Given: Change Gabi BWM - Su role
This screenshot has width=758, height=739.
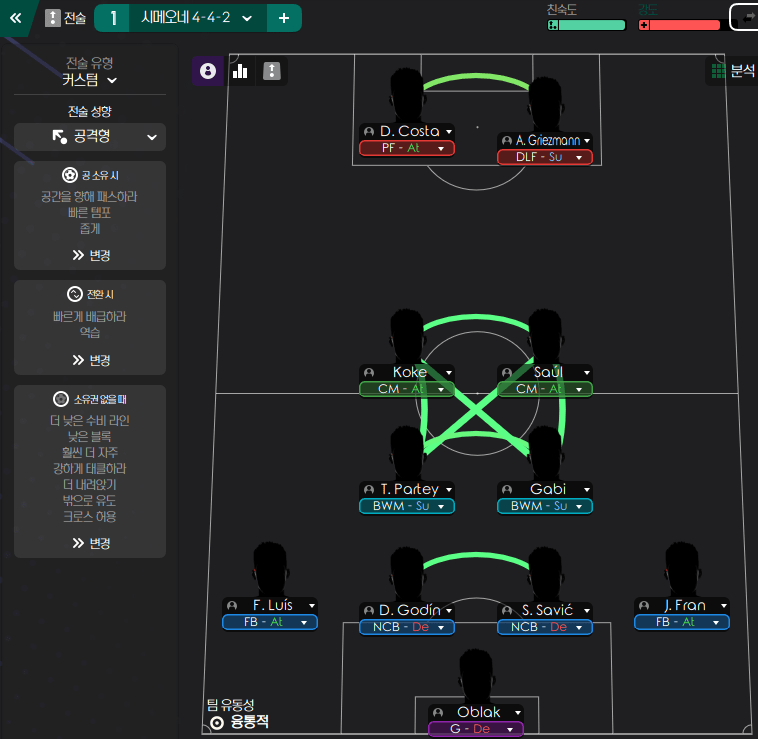Looking at the screenshot, I should tap(544, 506).
